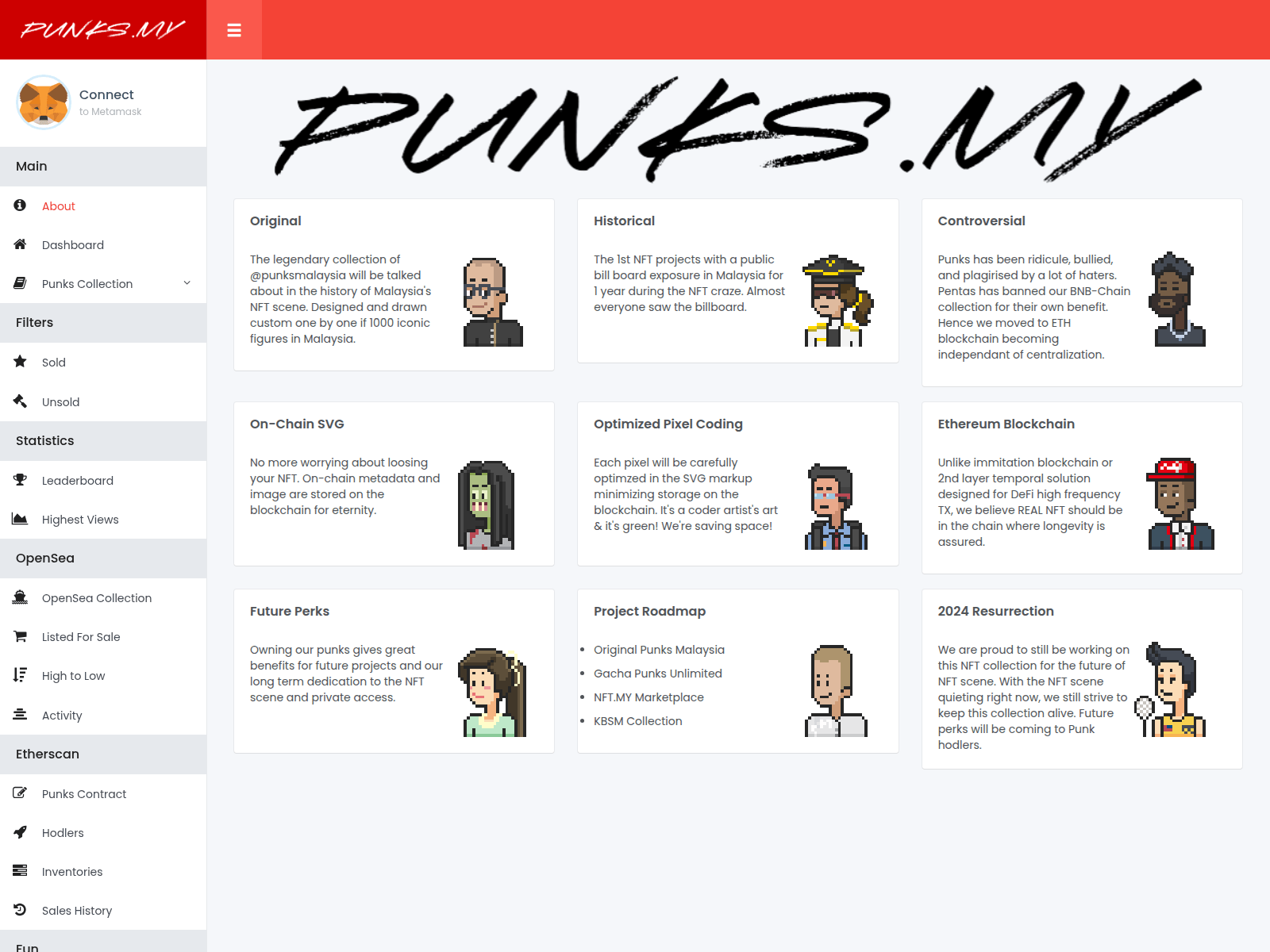
Task: Open the Leaderboard statistics page
Action: (103, 481)
